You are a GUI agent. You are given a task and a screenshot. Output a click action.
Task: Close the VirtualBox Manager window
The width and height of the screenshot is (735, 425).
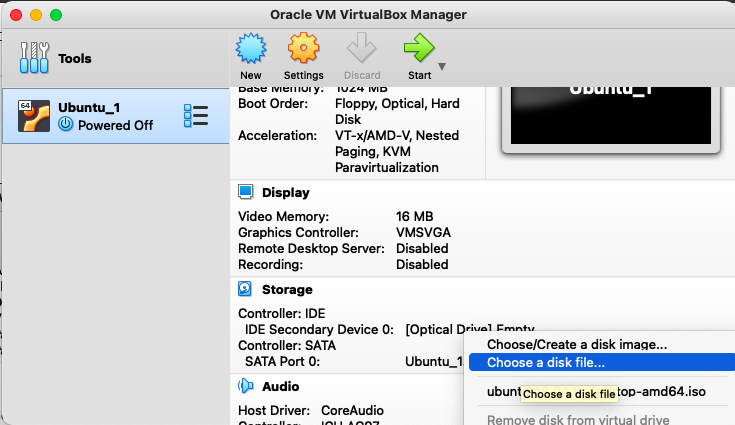16,15
